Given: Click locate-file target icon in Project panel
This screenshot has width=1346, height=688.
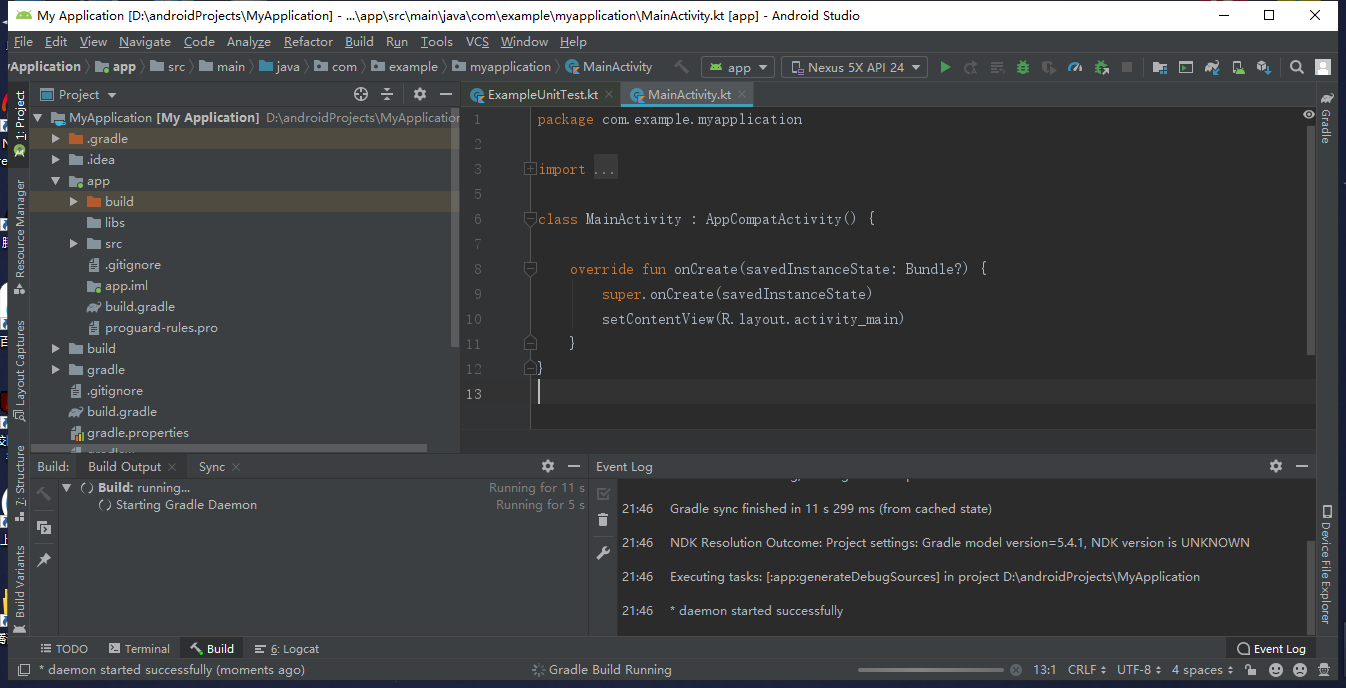Looking at the screenshot, I should [361, 94].
